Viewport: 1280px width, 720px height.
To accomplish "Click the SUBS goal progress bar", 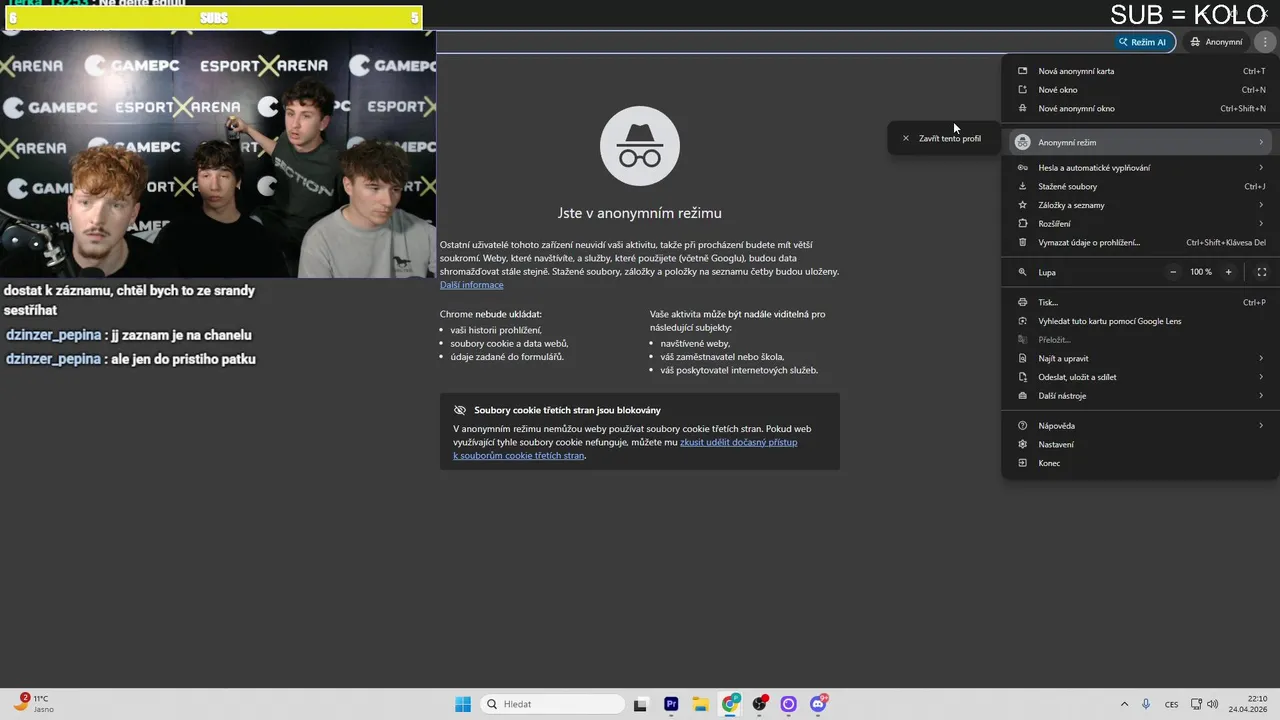I will (x=212, y=18).
